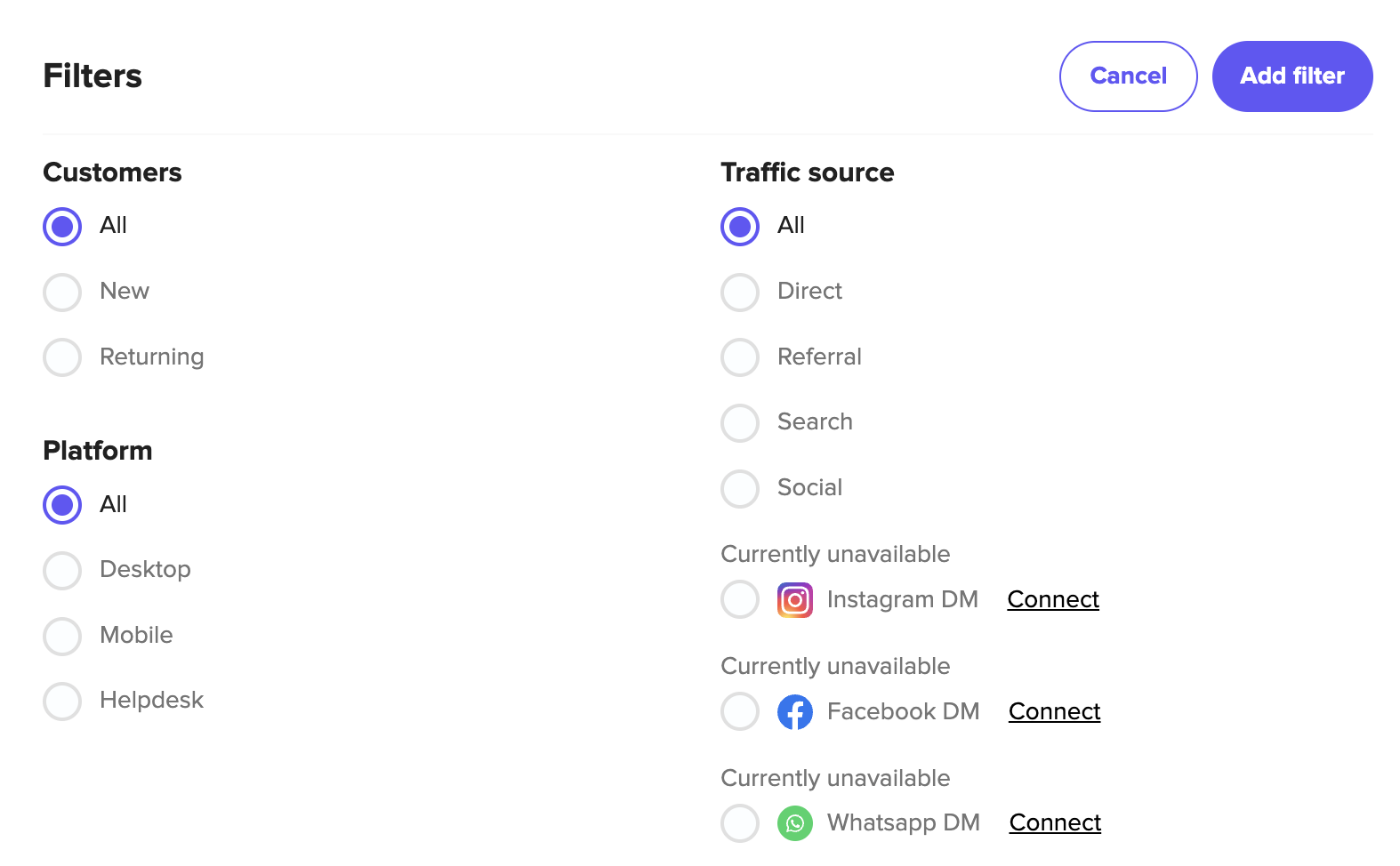Follow Connect link beside Facebook DM
The height and width of the screenshot is (866, 1400).
[x=1054, y=712]
